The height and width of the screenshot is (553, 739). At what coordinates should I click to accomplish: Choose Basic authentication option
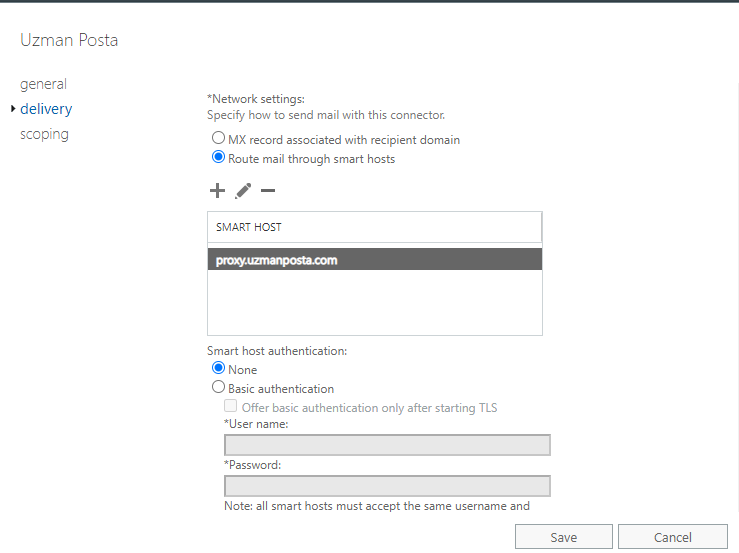click(218, 387)
